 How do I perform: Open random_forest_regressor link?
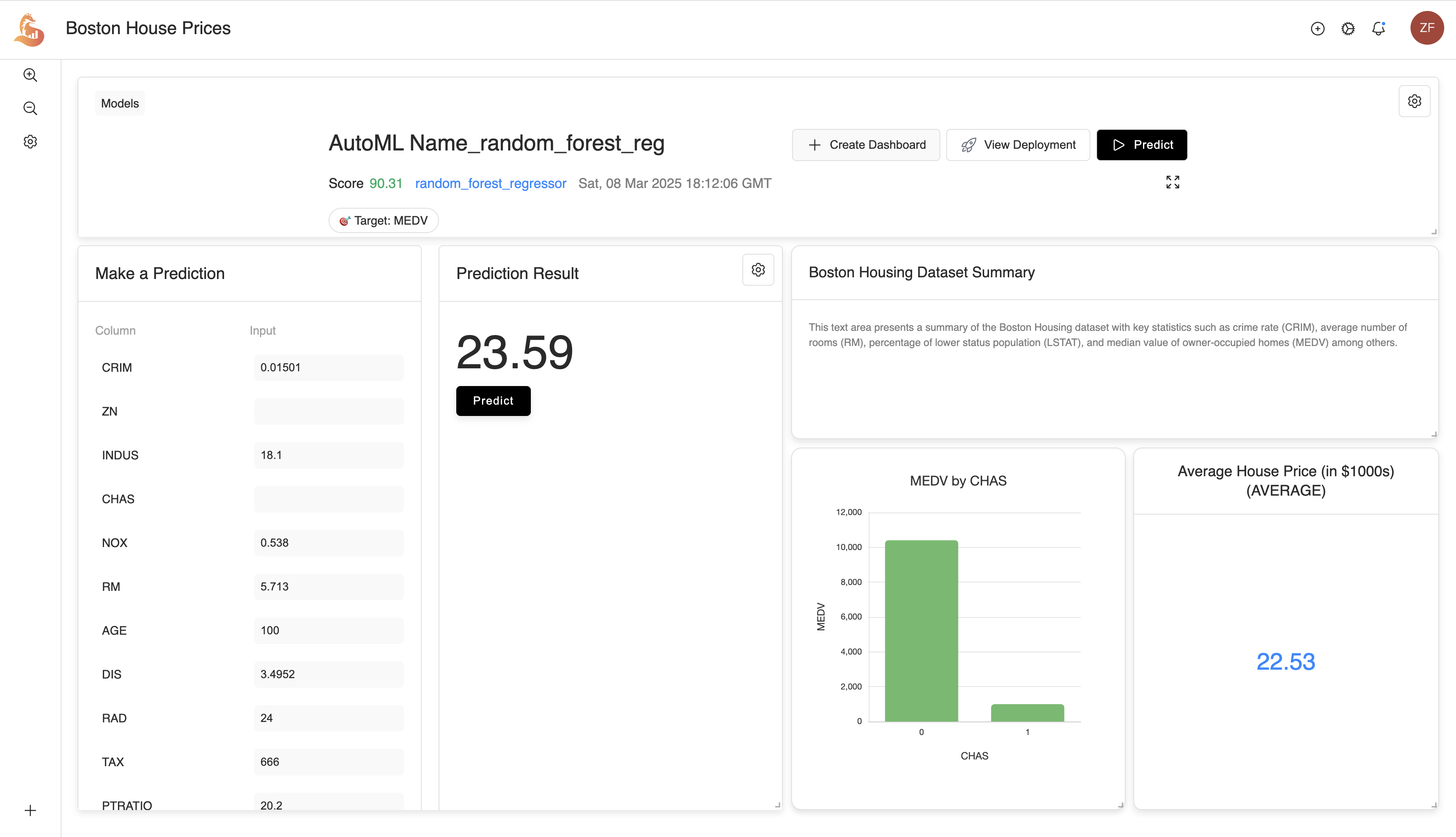click(x=491, y=183)
